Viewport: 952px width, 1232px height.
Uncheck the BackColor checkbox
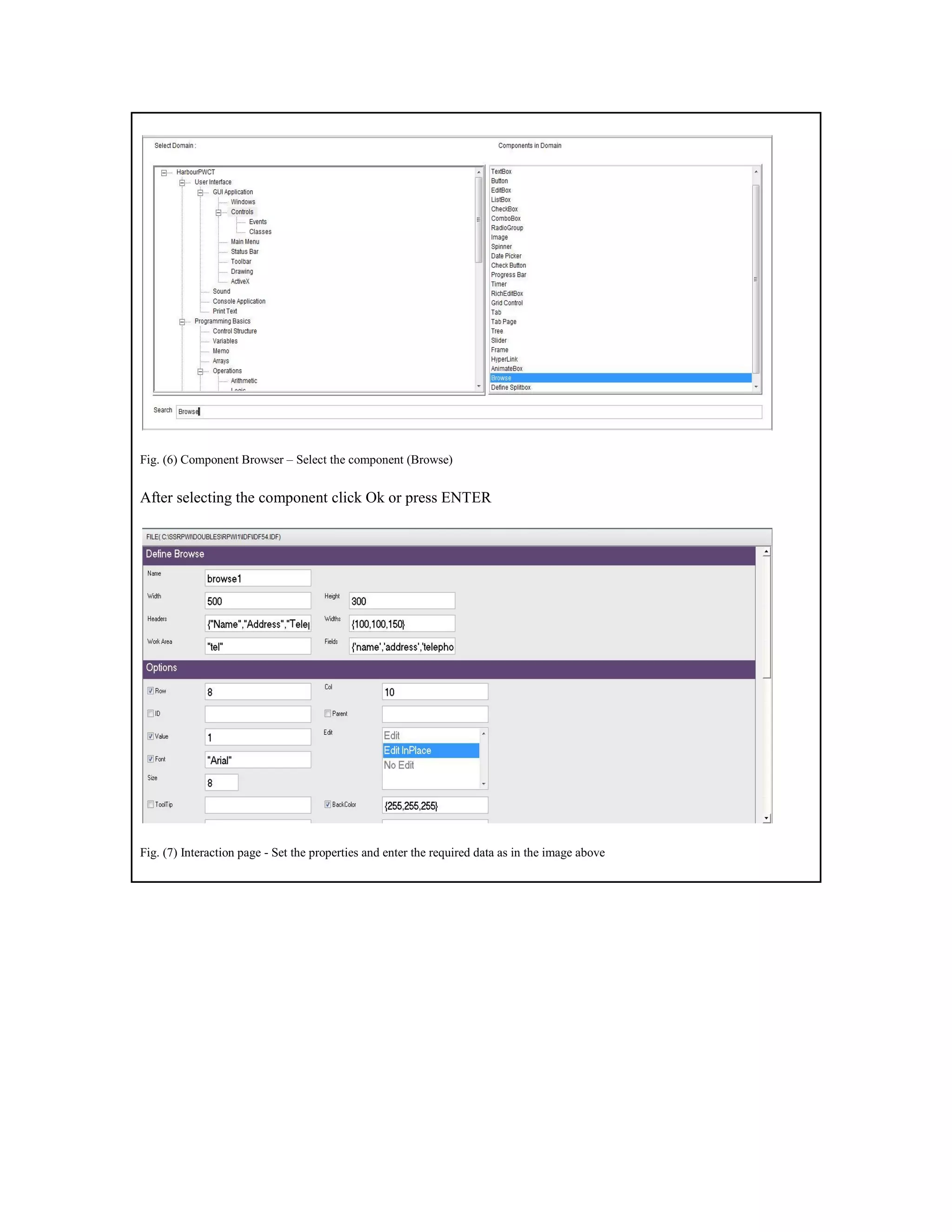point(328,804)
